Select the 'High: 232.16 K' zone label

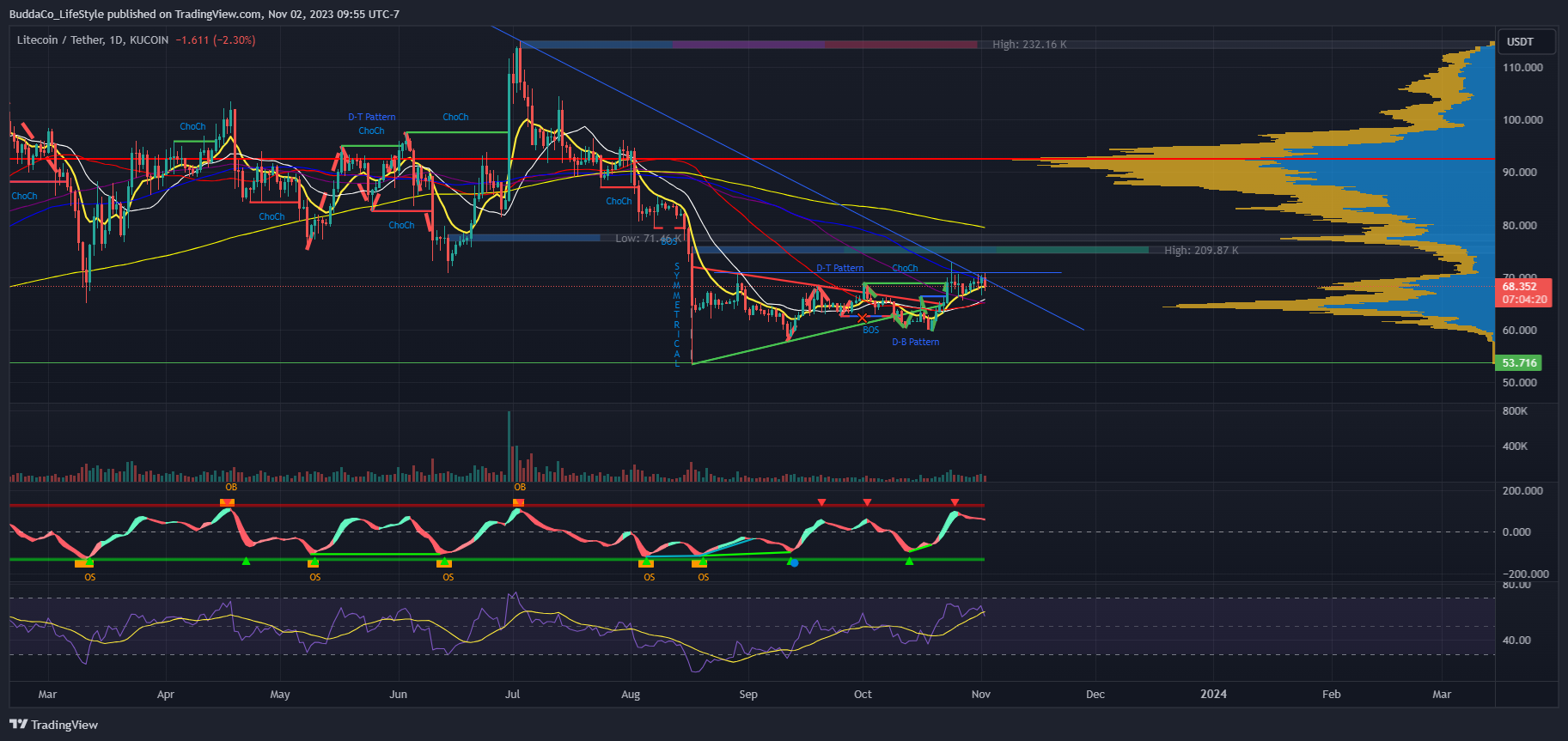(x=1029, y=45)
